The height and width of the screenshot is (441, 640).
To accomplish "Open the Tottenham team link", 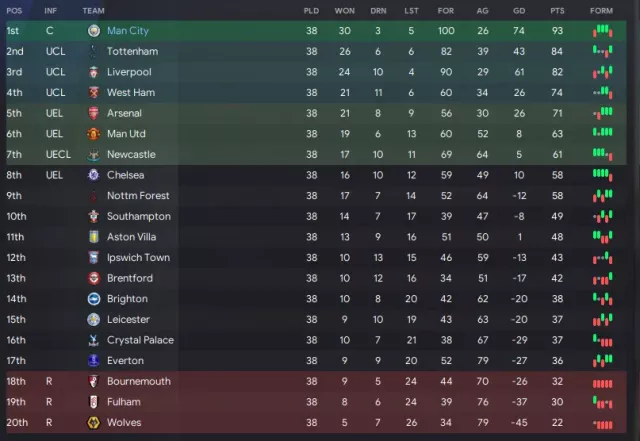I will coord(132,51).
